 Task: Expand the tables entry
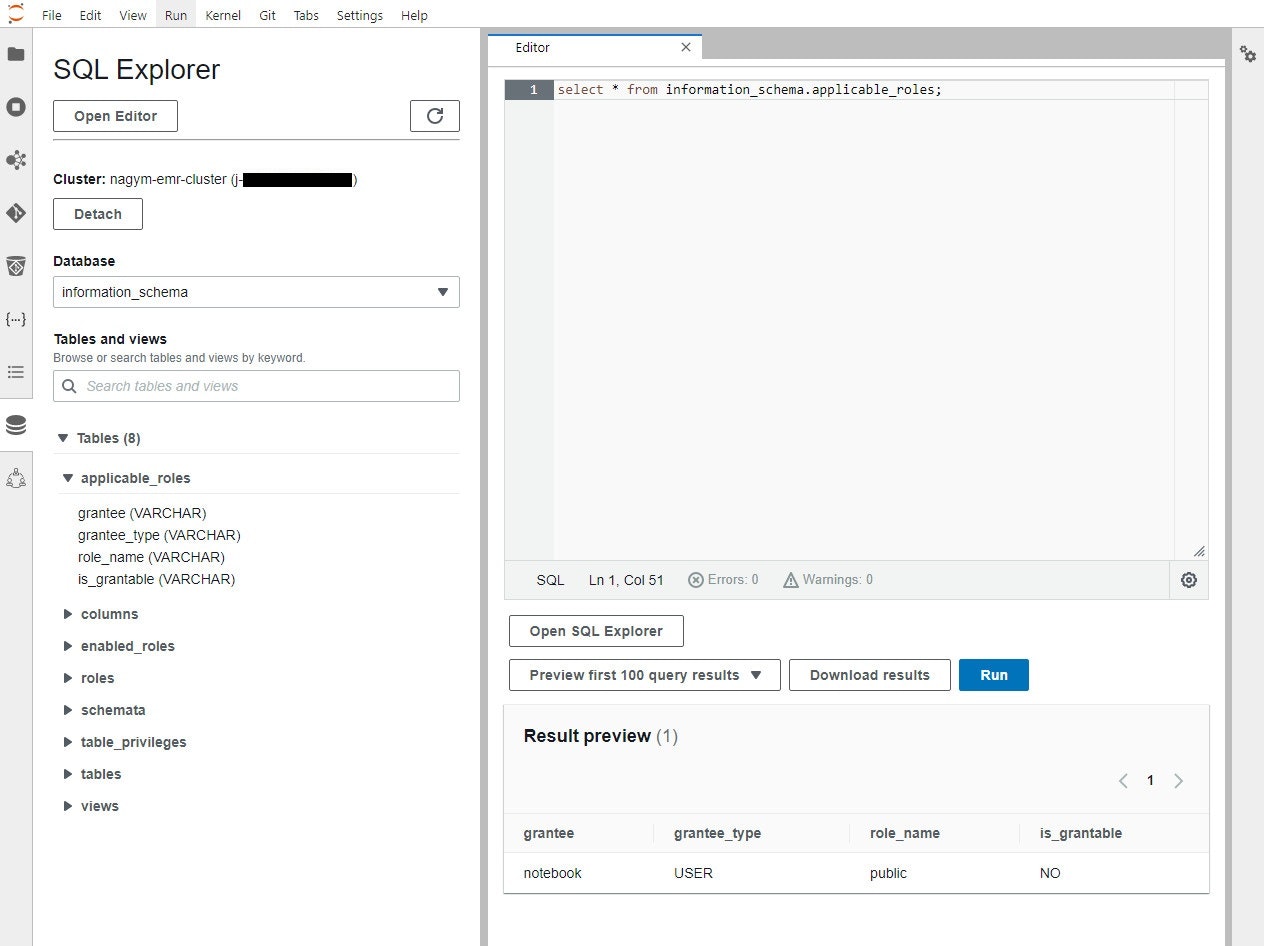click(68, 774)
